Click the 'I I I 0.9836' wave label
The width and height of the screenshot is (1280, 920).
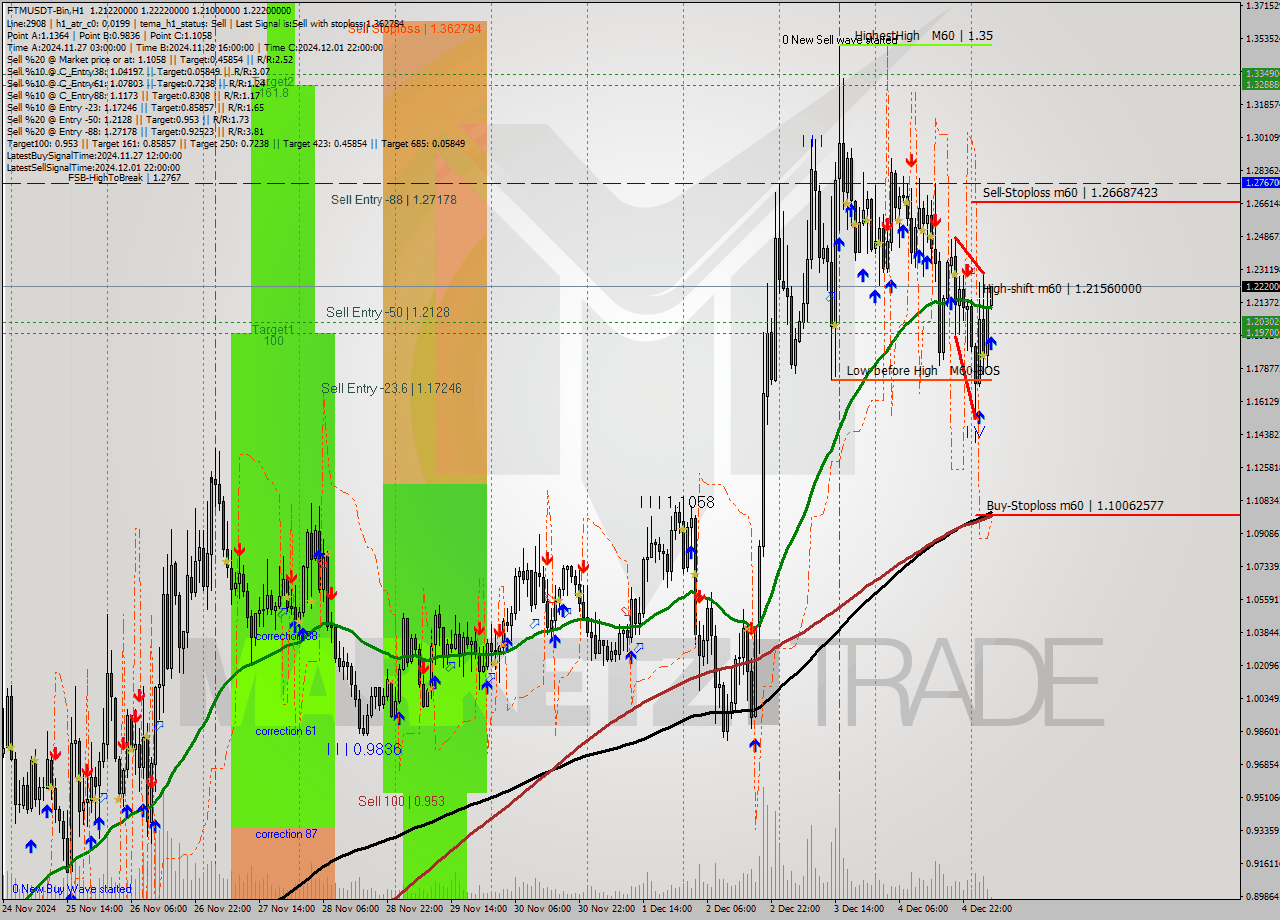(x=364, y=749)
